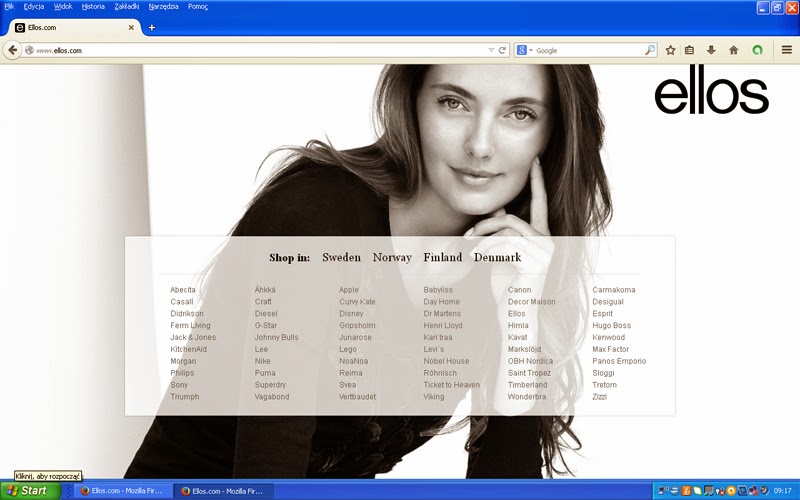Viewport: 800px width, 500px height.
Task: Reload the page with the refresh icon
Action: [503, 50]
